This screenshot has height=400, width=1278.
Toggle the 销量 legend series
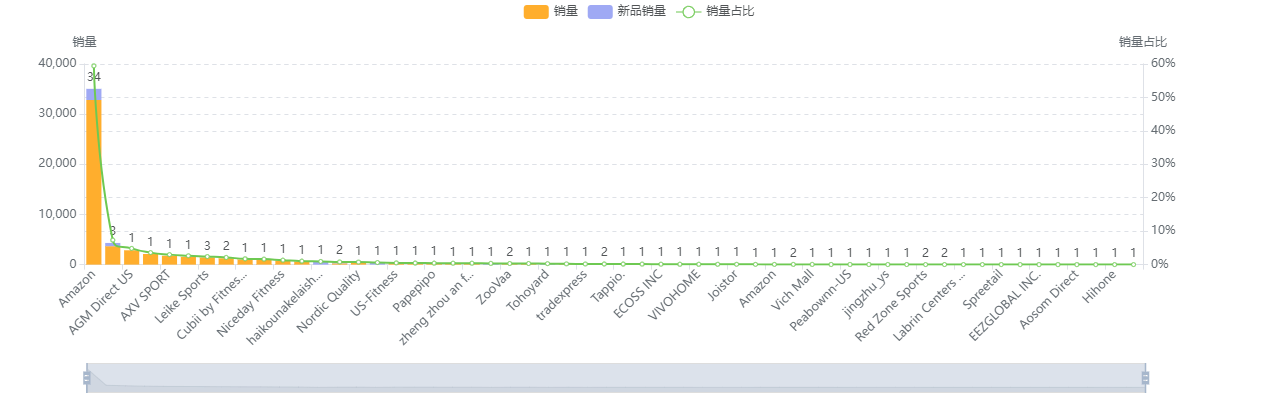550,12
